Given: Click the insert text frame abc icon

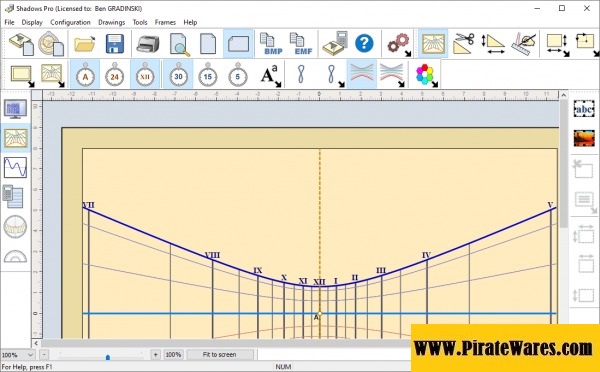Looking at the screenshot, I should (x=584, y=109).
